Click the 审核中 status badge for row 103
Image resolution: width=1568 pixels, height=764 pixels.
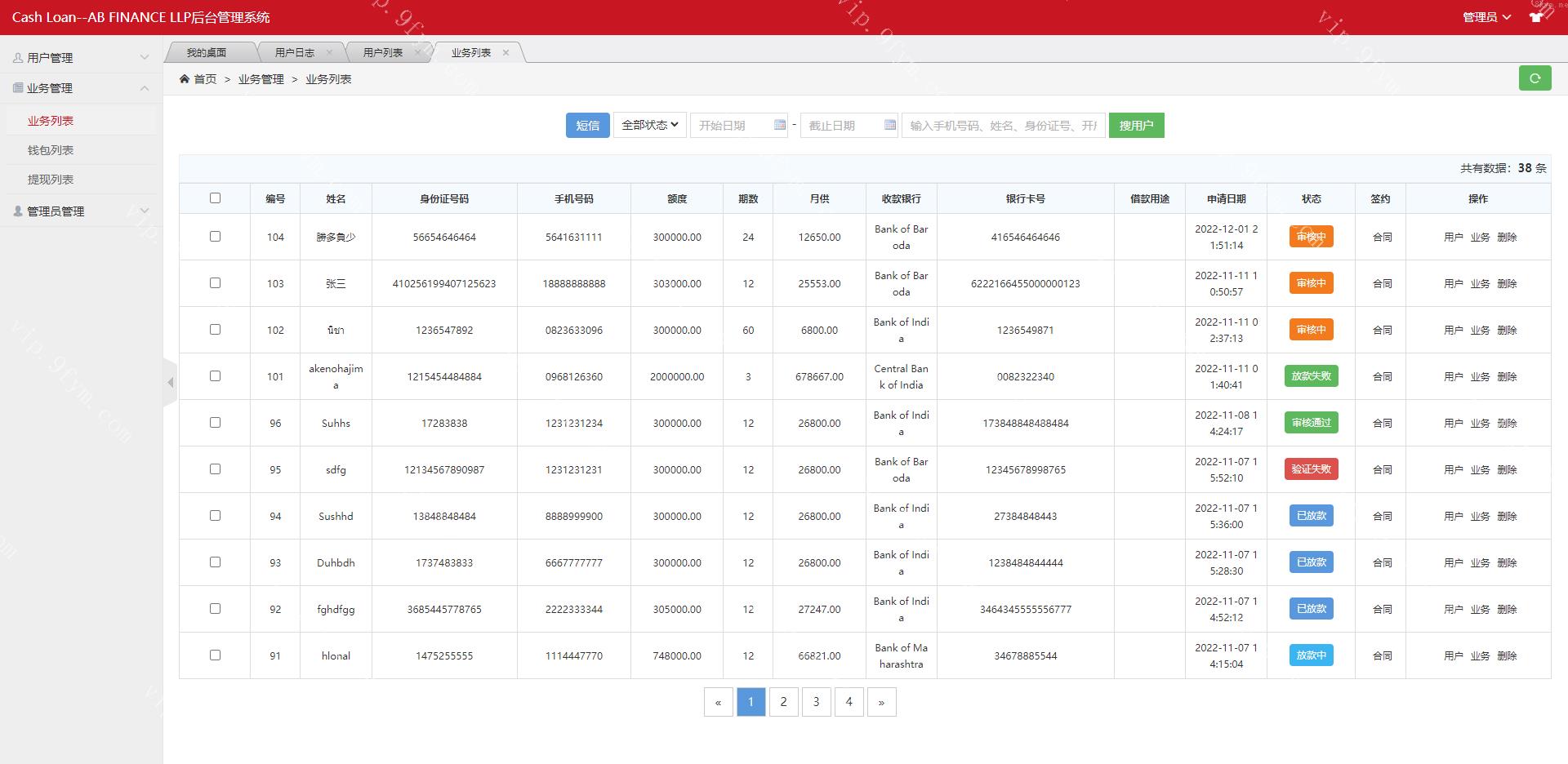(x=1311, y=283)
